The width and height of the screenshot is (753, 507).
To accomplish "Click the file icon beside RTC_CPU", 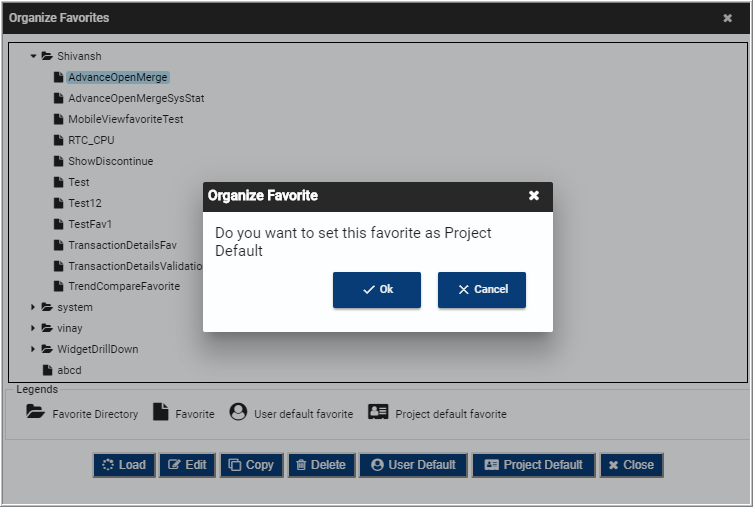I will pos(59,140).
